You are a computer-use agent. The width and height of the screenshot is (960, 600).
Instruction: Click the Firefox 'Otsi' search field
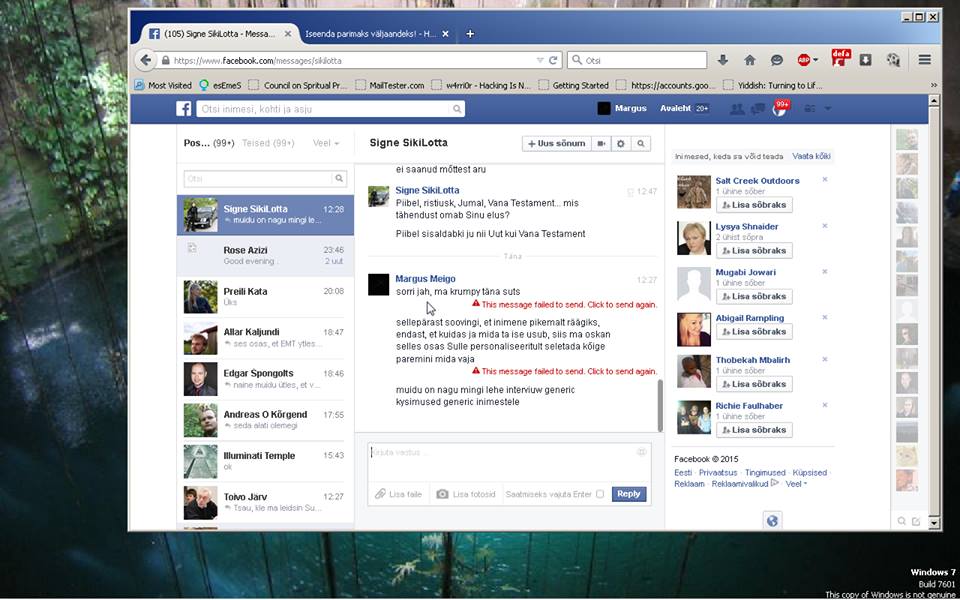(x=637, y=60)
